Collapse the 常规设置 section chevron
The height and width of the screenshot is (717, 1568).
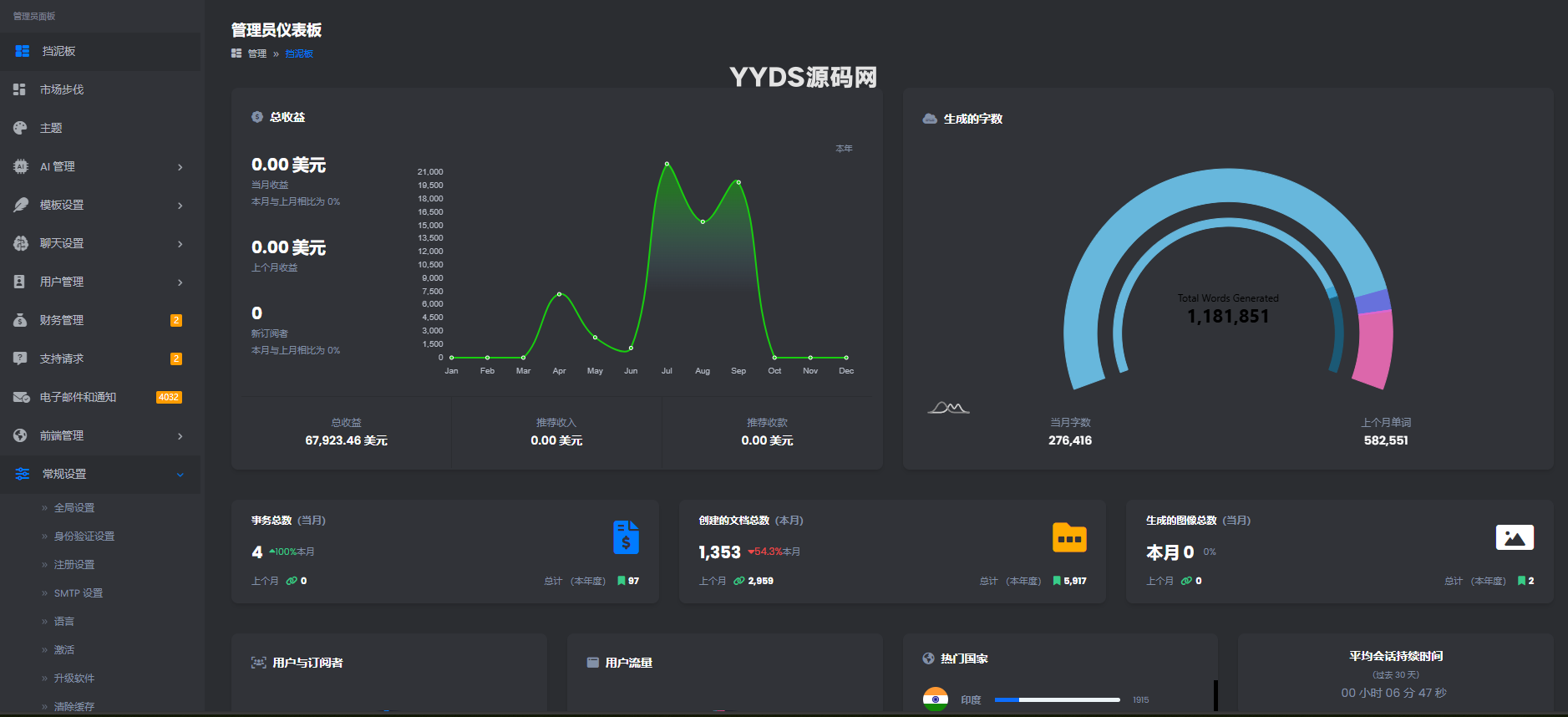click(x=180, y=475)
